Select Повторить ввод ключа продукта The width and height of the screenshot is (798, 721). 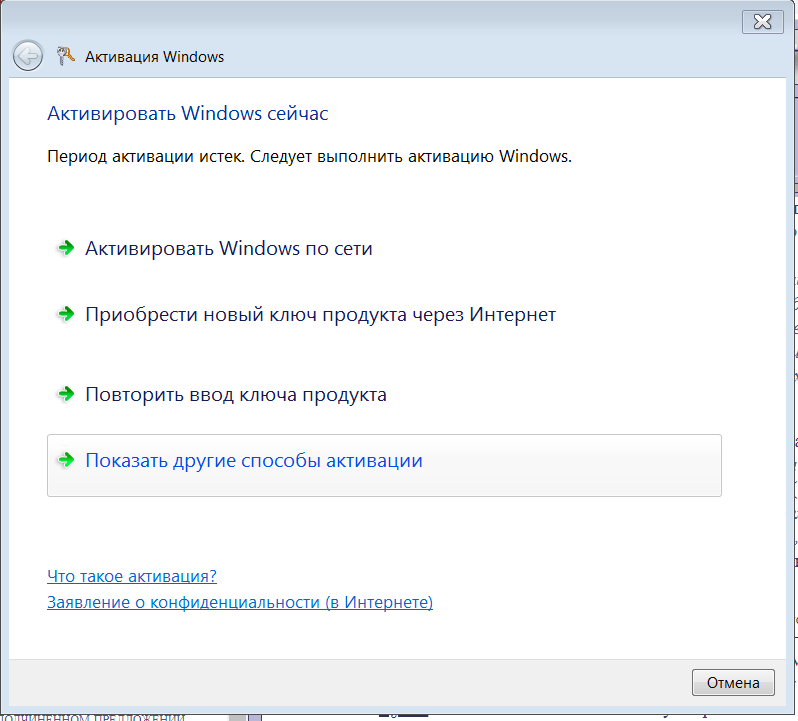click(236, 395)
